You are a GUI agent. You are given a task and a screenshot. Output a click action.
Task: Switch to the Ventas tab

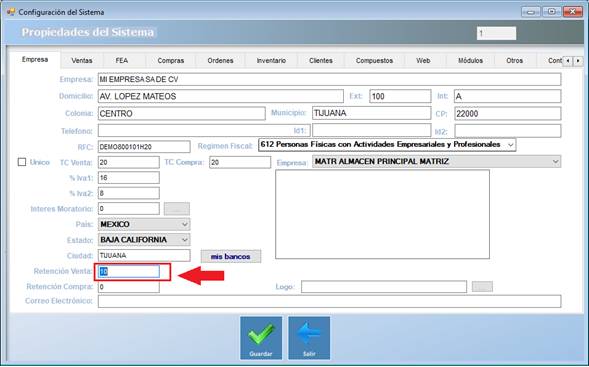coord(82,60)
